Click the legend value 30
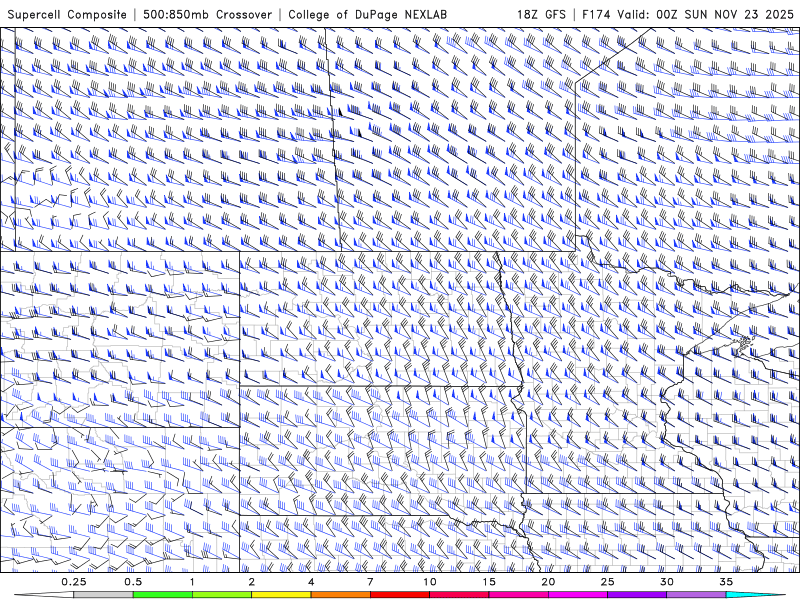800x600 pixels. pos(666,582)
